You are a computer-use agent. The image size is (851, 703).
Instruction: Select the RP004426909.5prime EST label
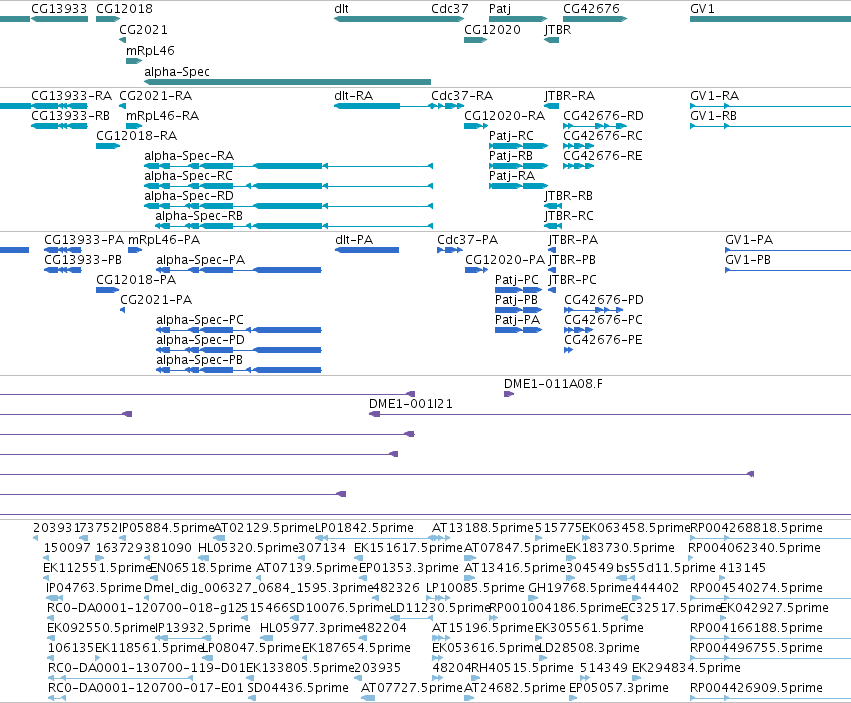pos(757,688)
